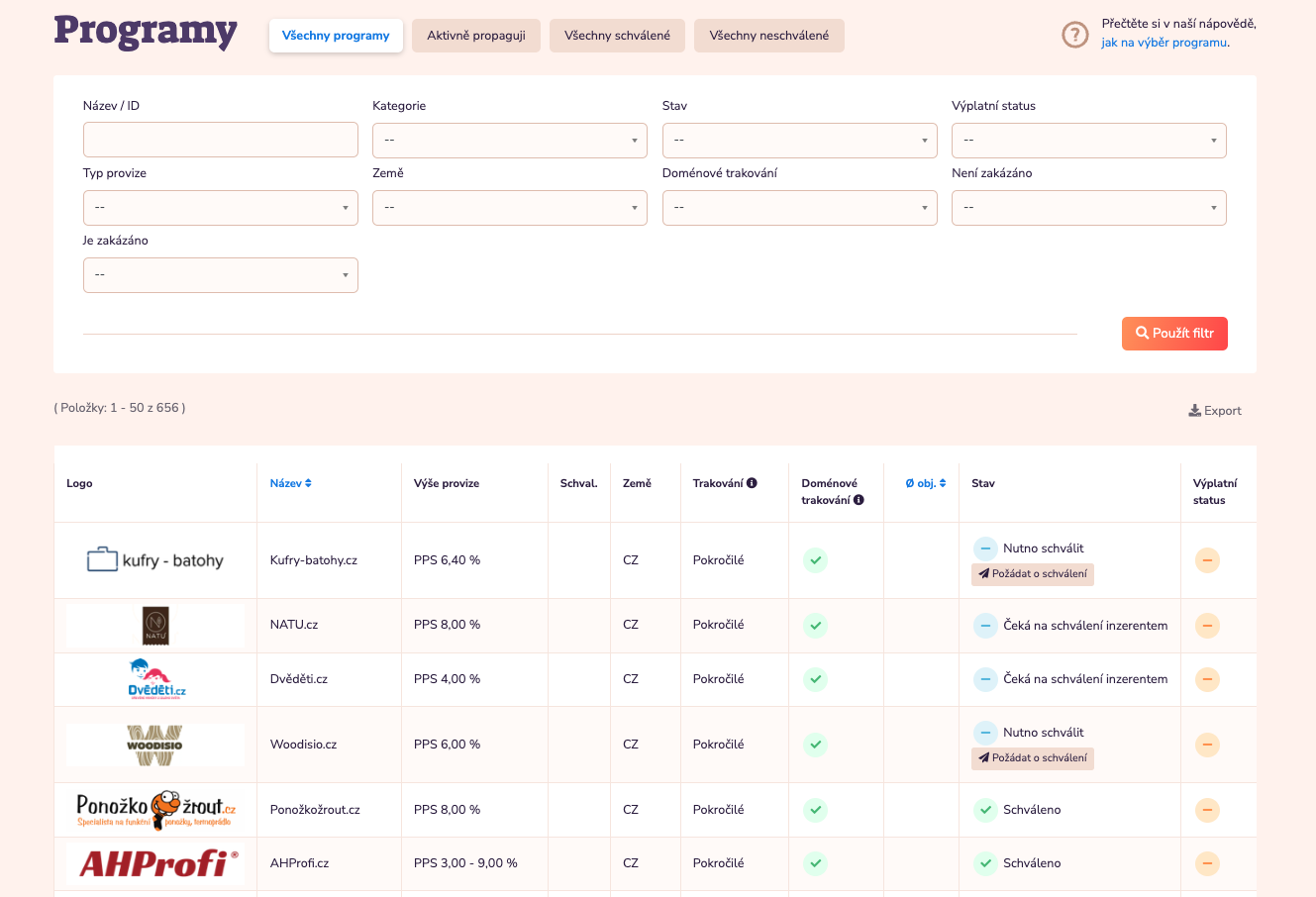Click the Woodisio logo thumbnail
This screenshot has height=897, width=1316.
[155, 745]
